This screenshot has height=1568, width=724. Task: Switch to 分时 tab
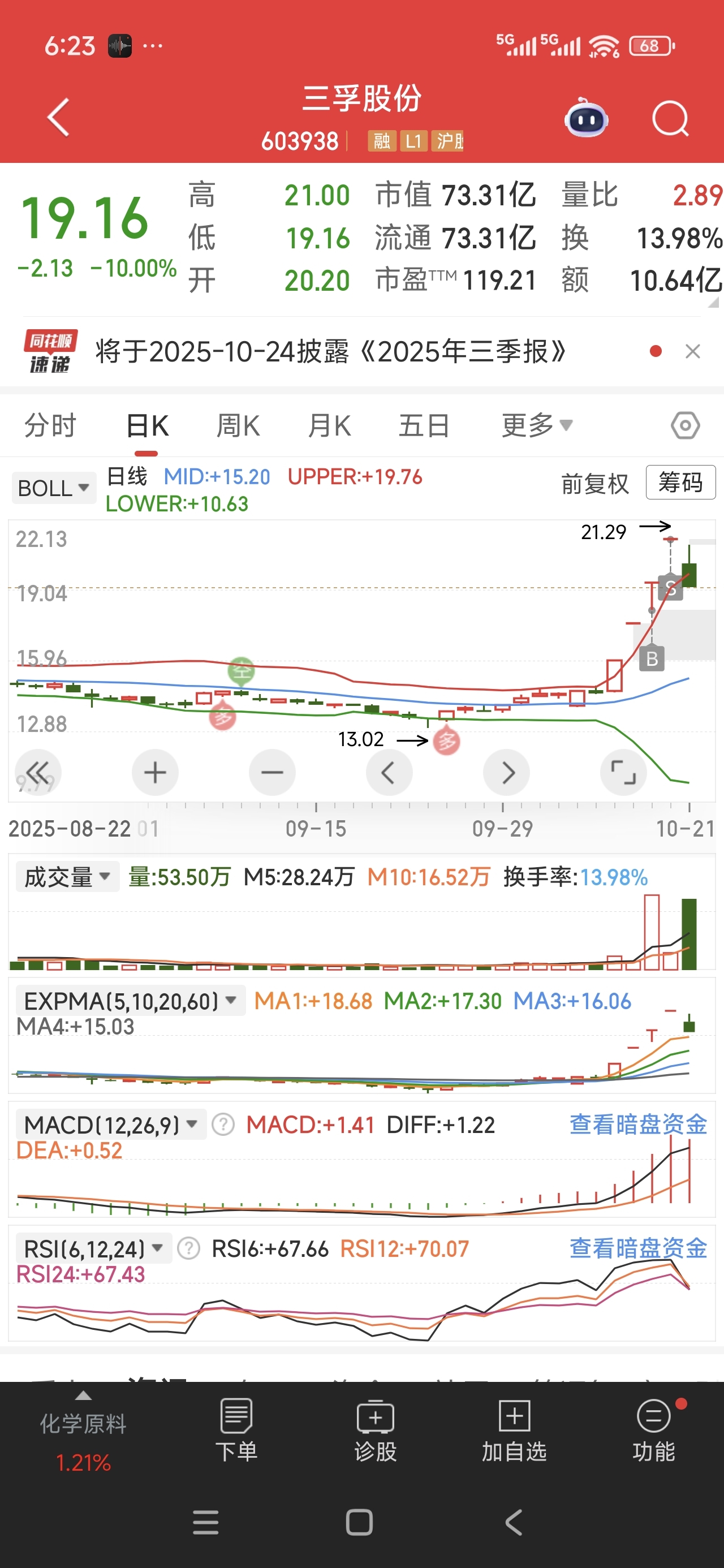pos(50,425)
